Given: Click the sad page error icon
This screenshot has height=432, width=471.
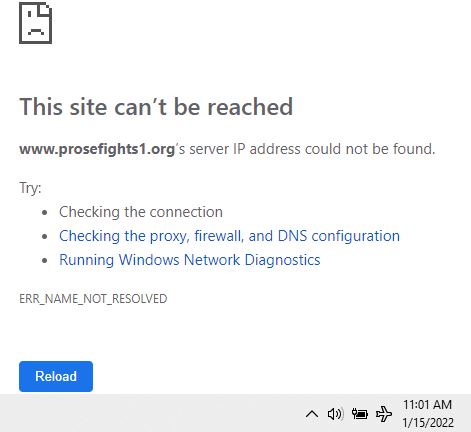Looking at the screenshot, I should 35,23.
